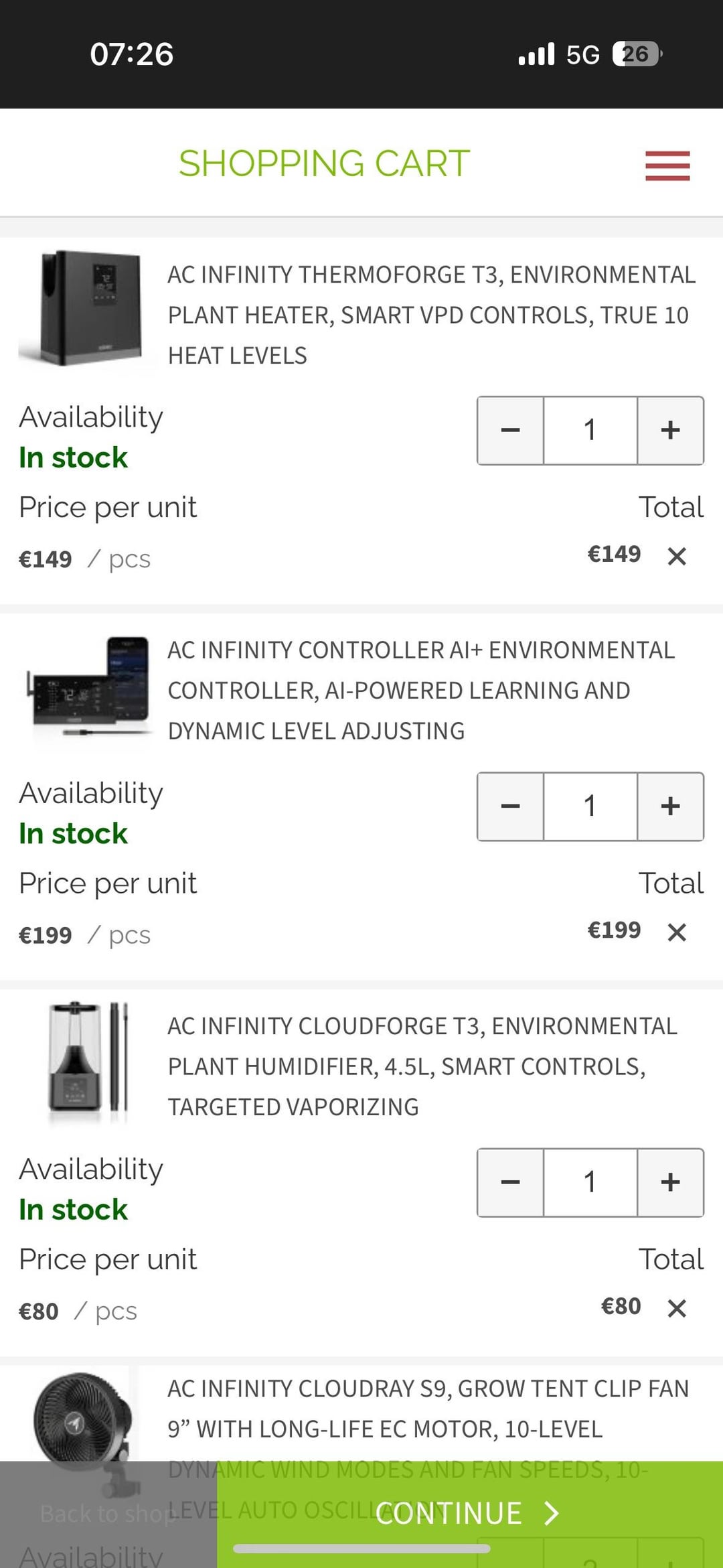723x1568 pixels.
Task: Tap the Back to shop link
Action: point(108,1514)
